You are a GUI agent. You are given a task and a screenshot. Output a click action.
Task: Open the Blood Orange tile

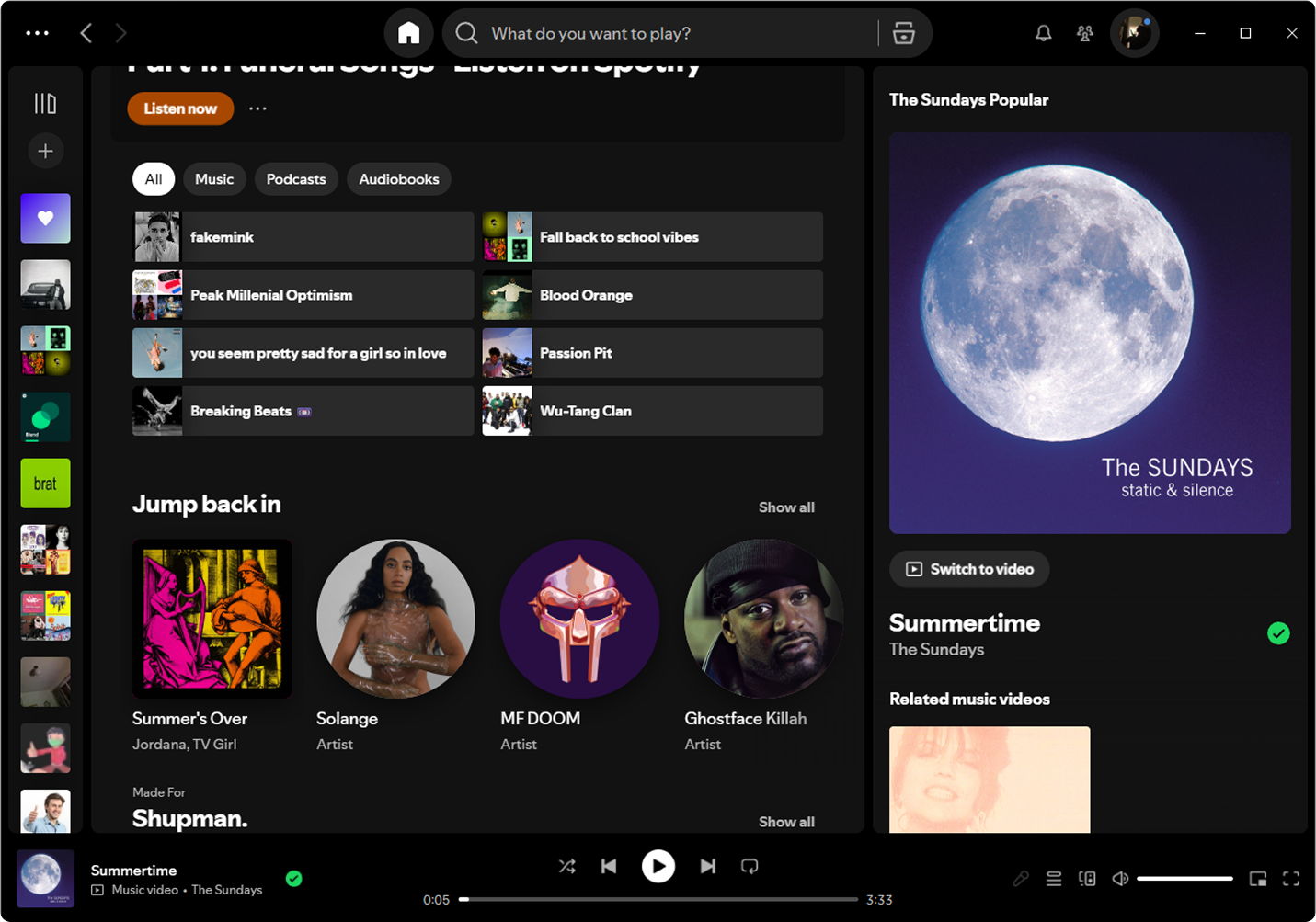pos(652,295)
